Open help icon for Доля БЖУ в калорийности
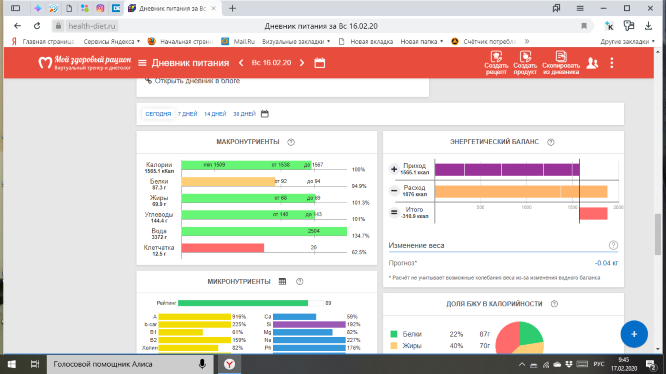666x374 pixels. coord(554,304)
